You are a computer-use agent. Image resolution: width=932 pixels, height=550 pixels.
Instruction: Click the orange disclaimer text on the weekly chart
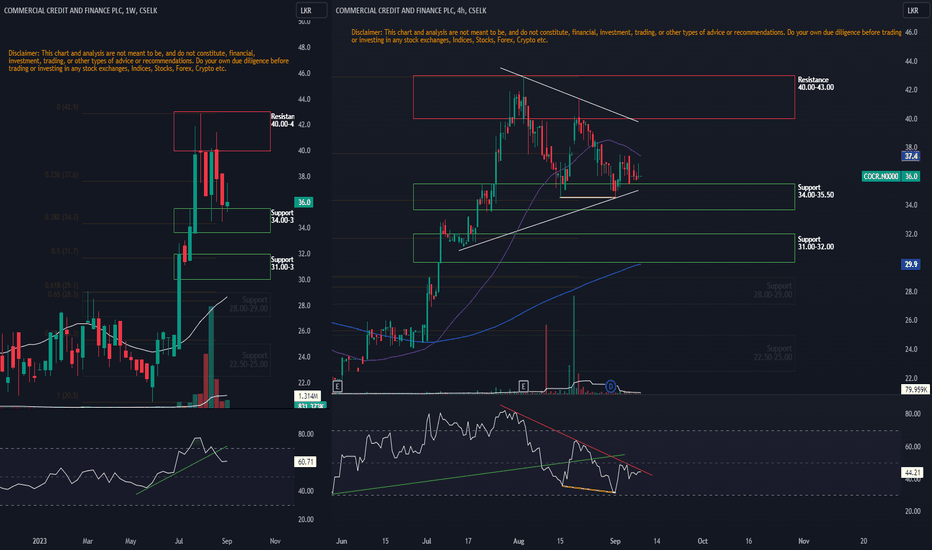click(x=149, y=61)
